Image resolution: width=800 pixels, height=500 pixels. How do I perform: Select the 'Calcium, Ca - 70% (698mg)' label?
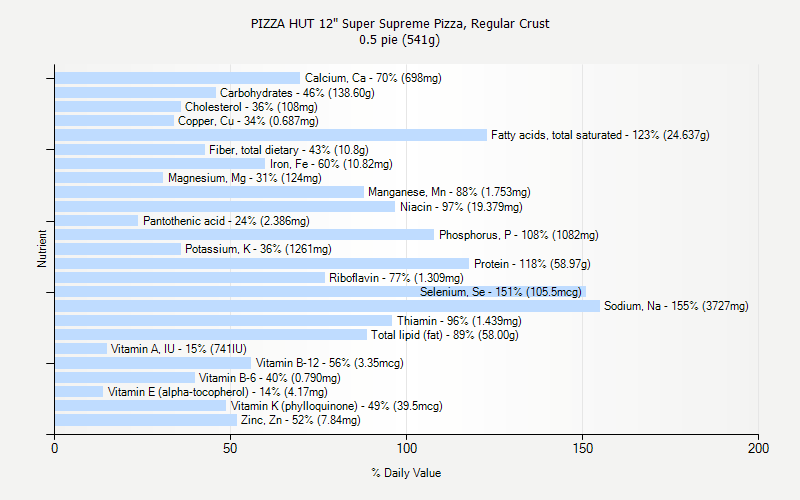click(x=373, y=78)
